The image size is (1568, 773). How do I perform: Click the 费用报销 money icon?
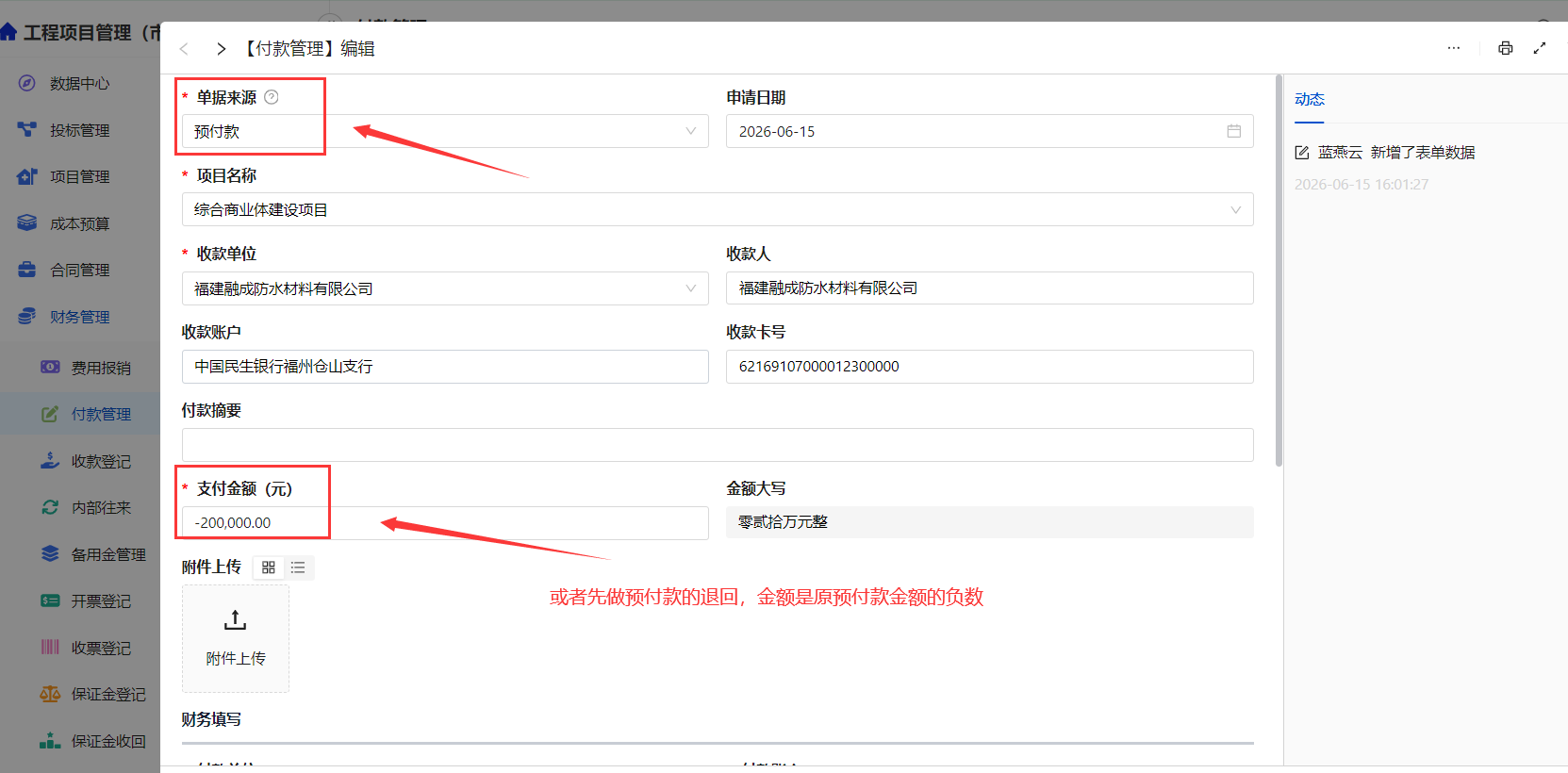(50, 367)
